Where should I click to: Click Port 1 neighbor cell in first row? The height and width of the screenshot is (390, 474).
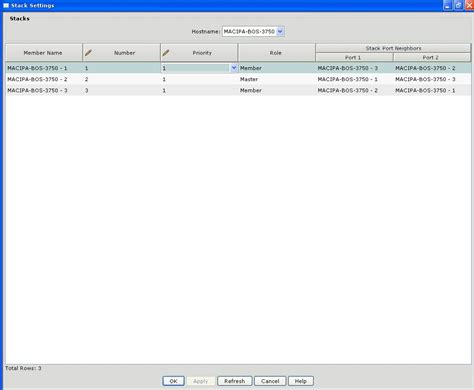pos(354,68)
